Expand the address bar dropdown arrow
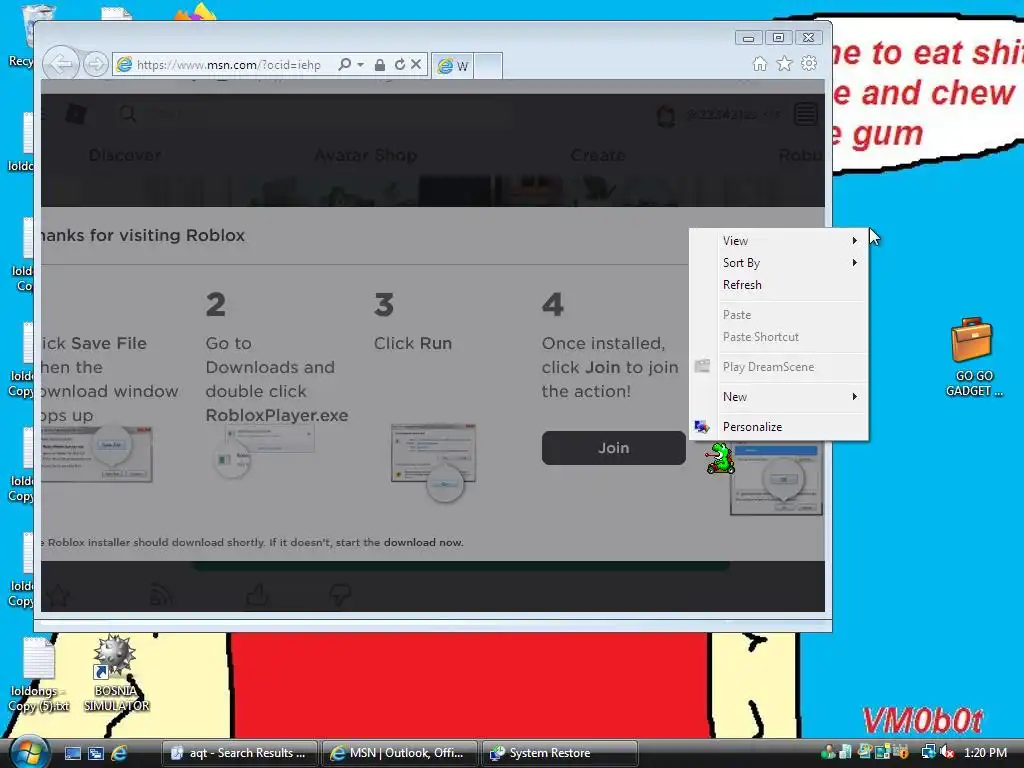1024x768 pixels. [x=360, y=65]
